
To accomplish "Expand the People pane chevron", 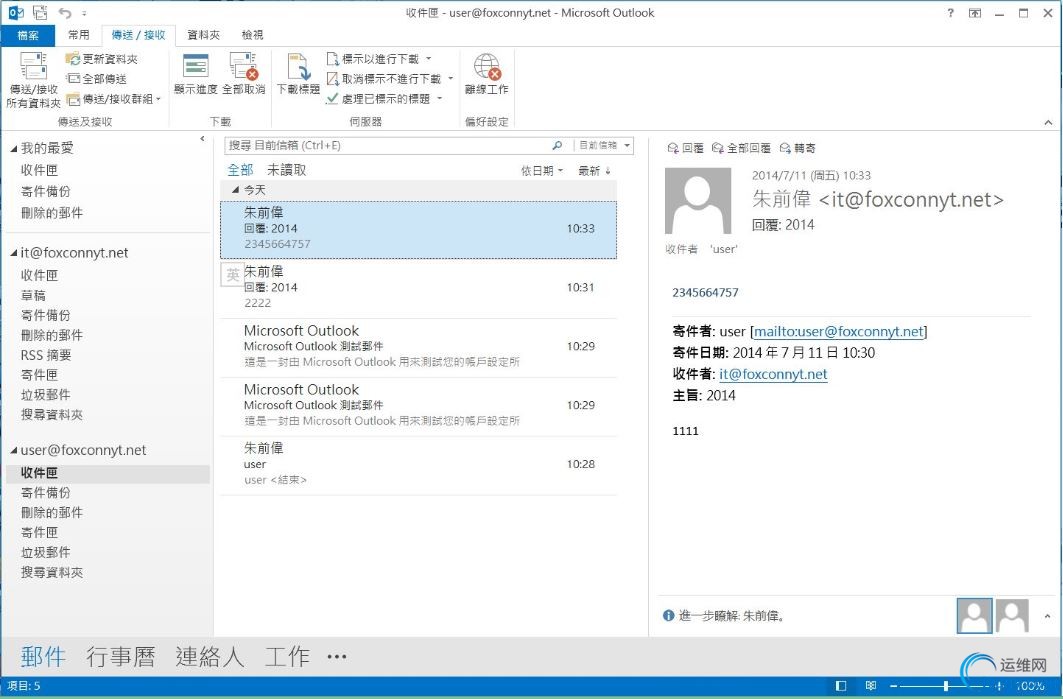I will [1047, 616].
